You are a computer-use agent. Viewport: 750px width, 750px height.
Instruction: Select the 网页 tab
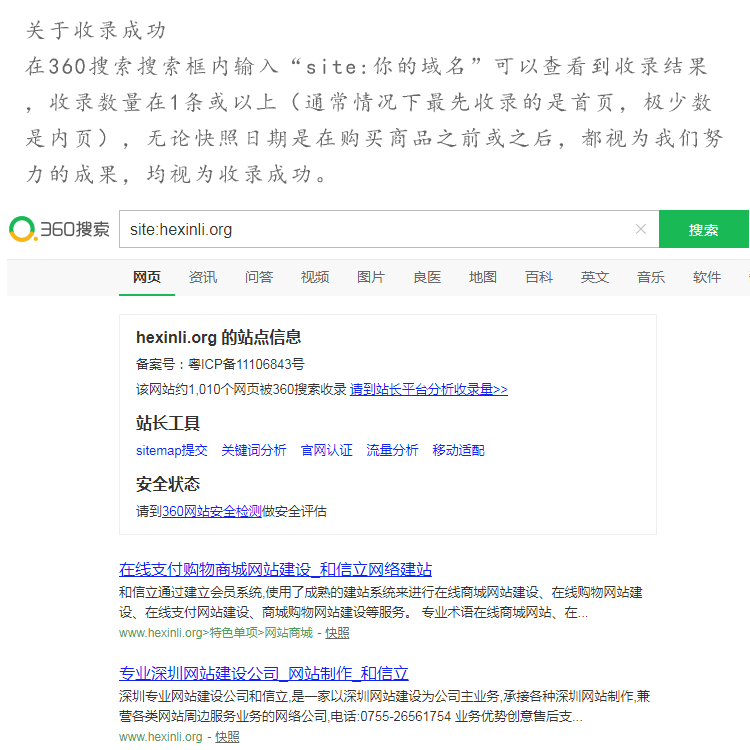point(147,277)
